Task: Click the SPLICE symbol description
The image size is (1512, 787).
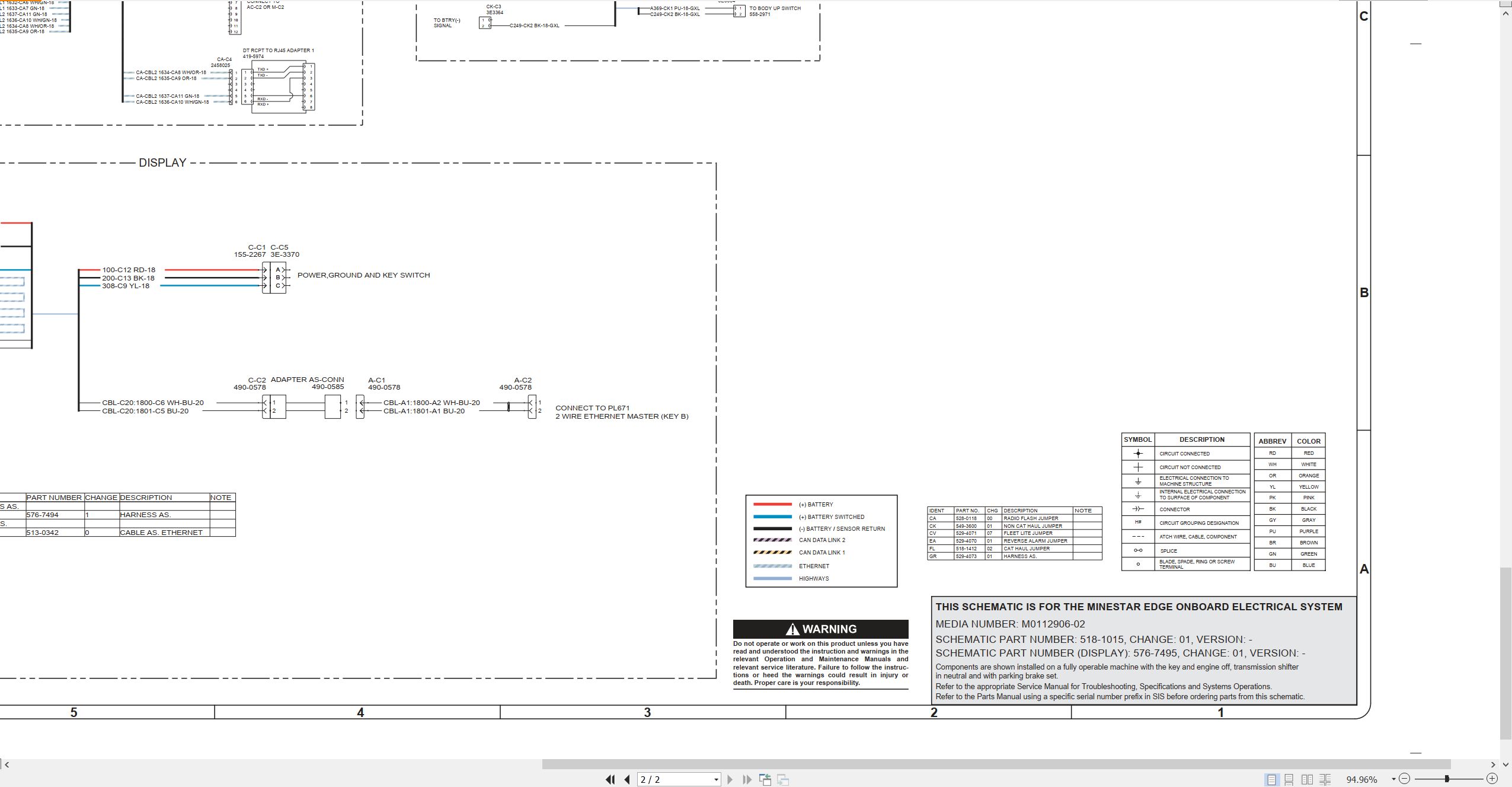Action: (x=1168, y=551)
